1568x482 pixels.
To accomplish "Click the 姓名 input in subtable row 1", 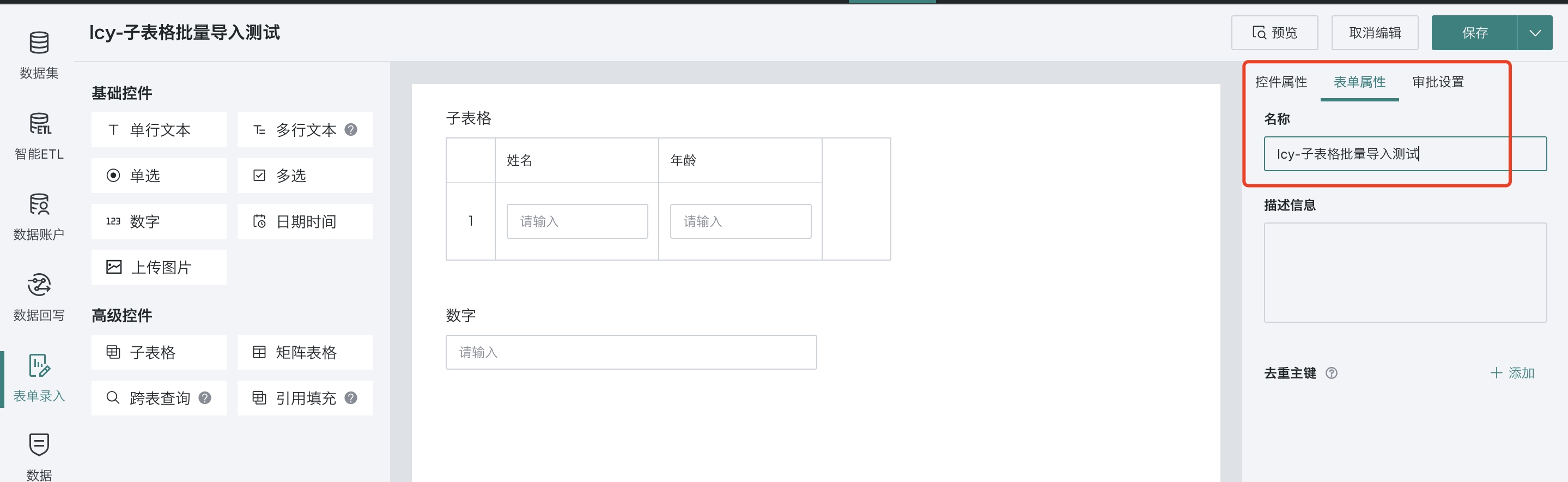I will coord(577,221).
